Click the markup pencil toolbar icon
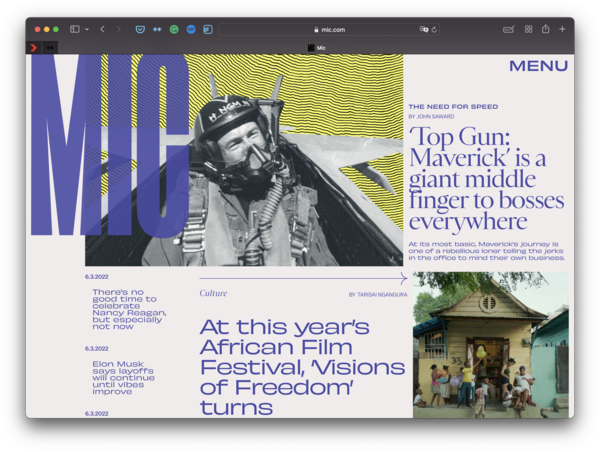This screenshot has height=452, width=600. pyautogui.click(x=509, y=29)
